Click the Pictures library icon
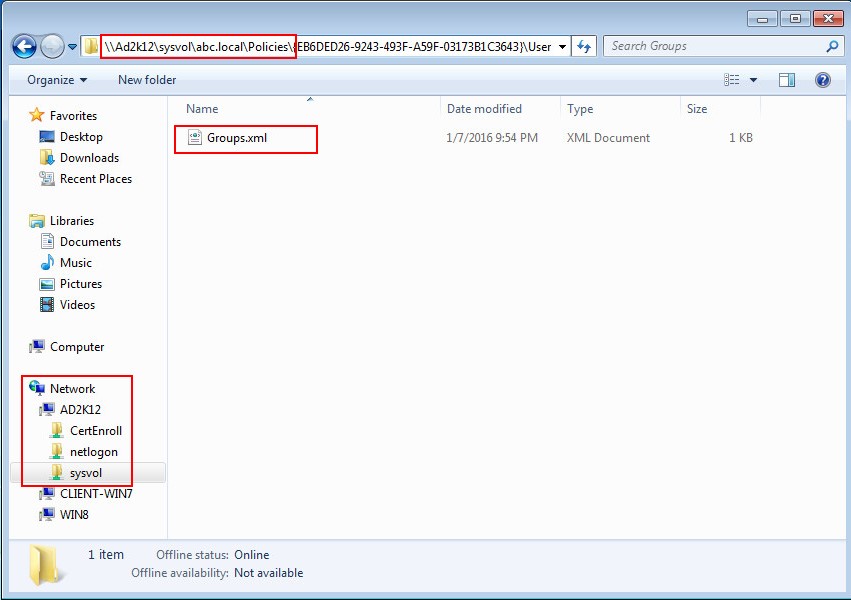Screen dimensions: 851x600 [x=47, y=284]
